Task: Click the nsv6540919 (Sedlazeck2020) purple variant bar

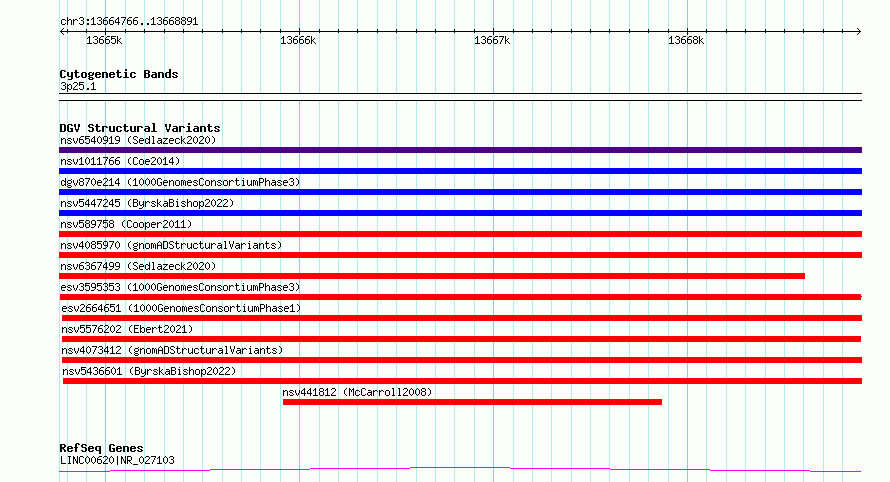Action: (x=460, y=150)
